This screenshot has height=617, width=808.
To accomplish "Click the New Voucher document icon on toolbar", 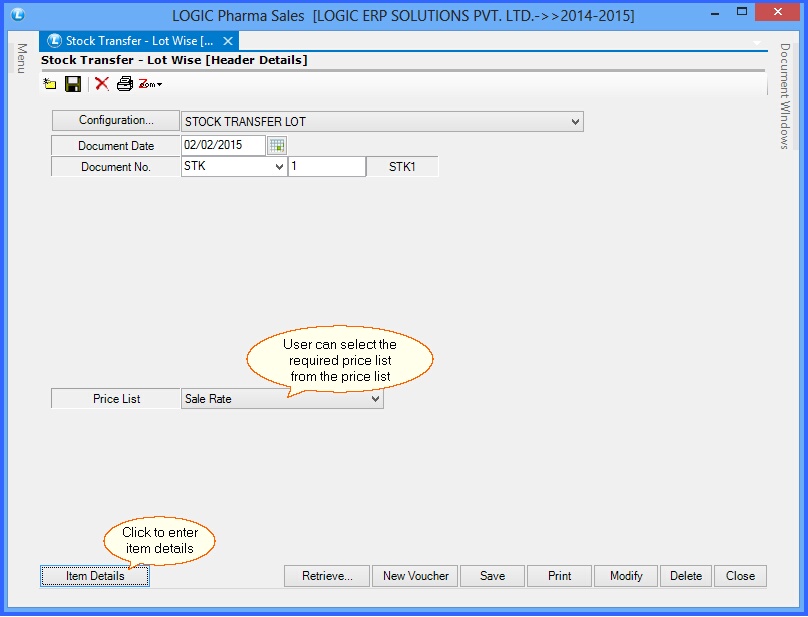I will (x=48, y=84).
